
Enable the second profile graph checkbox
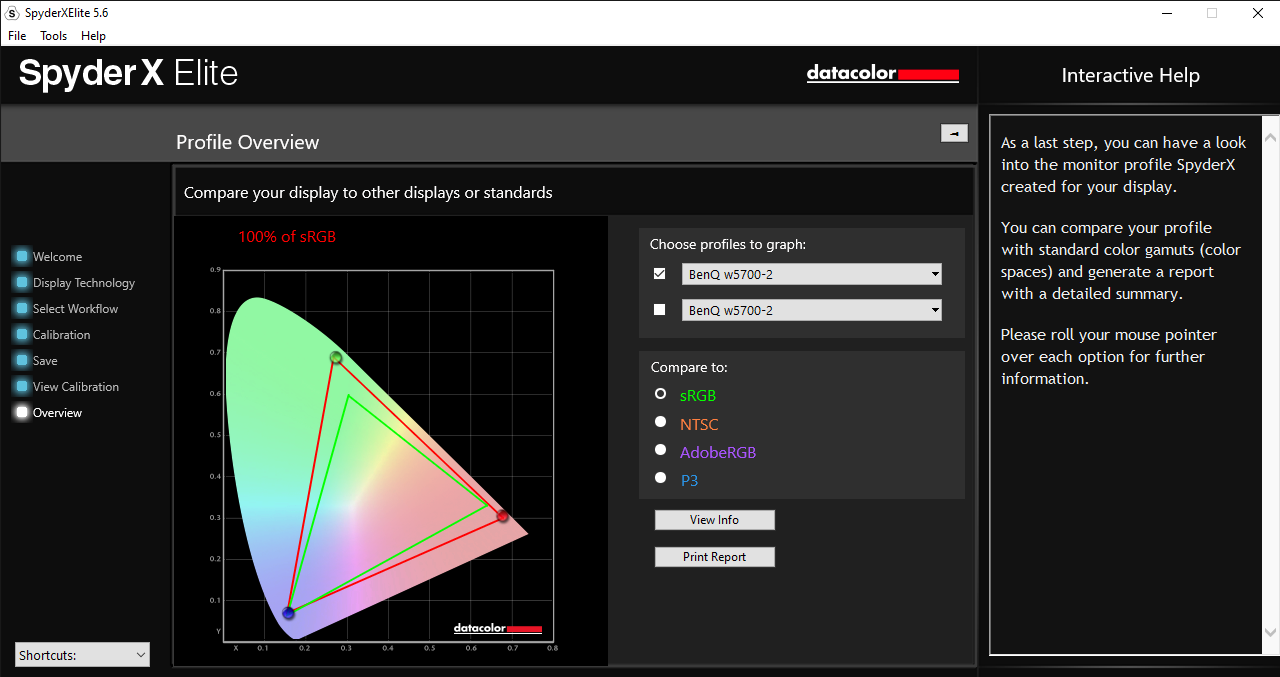click(x=659, y=310)
